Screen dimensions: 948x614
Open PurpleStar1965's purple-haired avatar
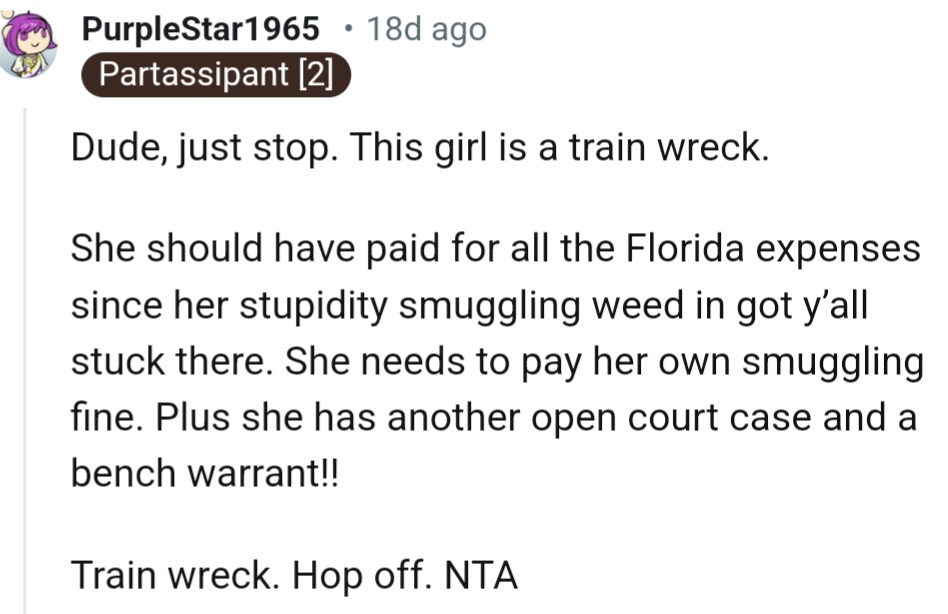28,44
